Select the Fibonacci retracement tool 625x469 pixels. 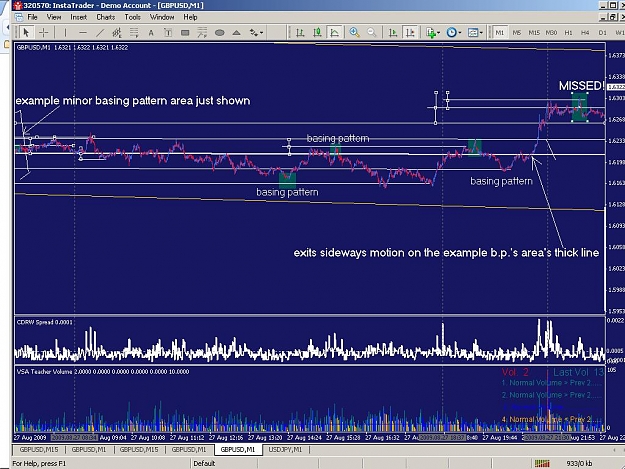click(x=134, y=32)
